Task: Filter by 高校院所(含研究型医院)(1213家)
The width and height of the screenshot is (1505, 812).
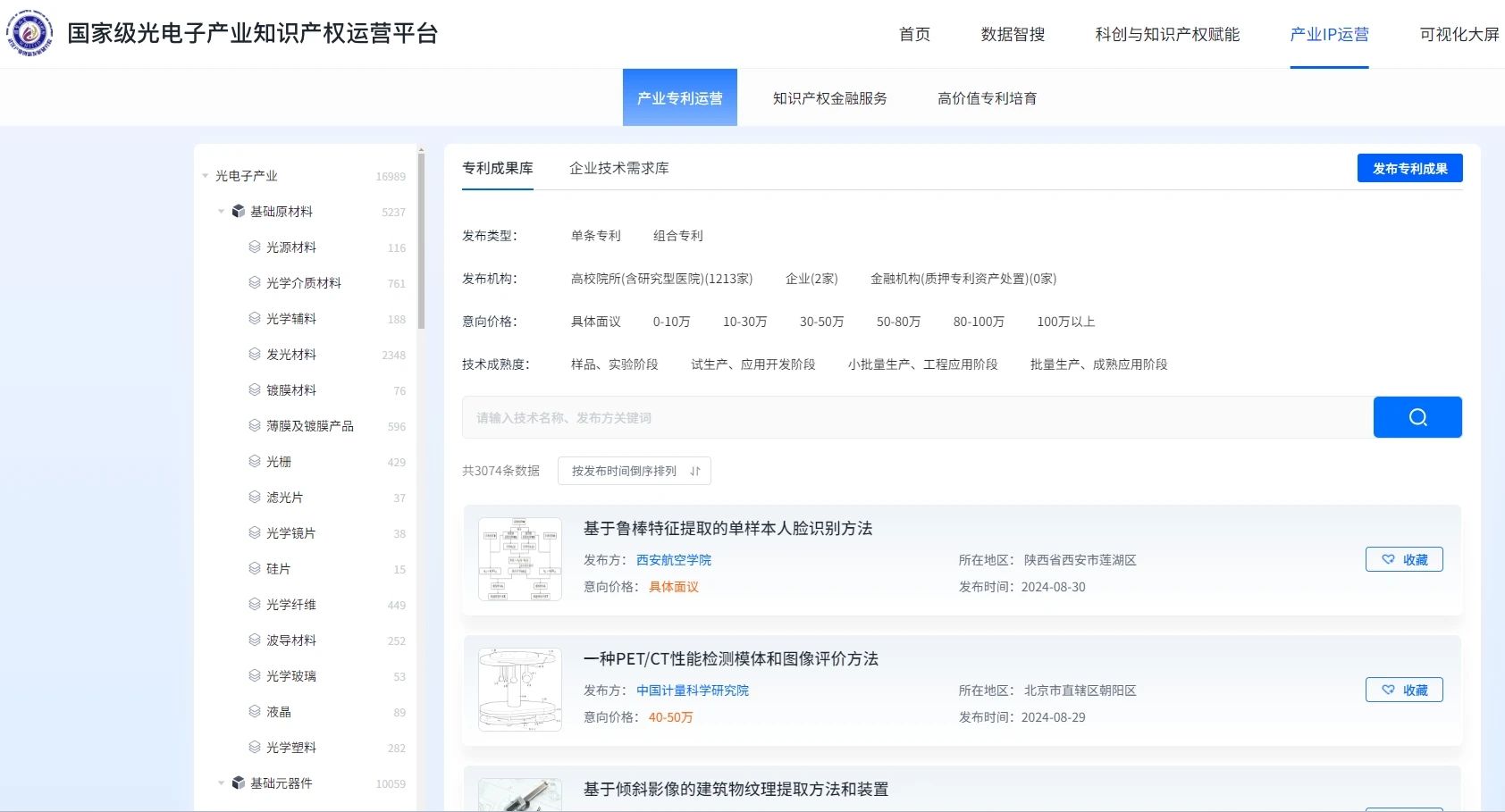Action: point(662,279)
